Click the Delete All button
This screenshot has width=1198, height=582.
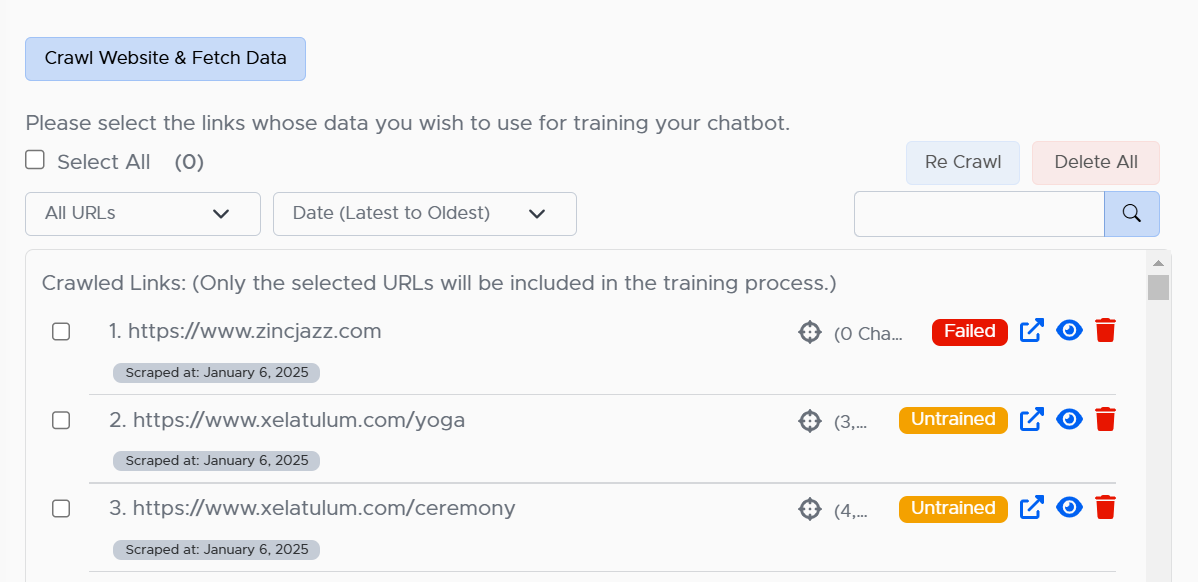(1096, 163)
